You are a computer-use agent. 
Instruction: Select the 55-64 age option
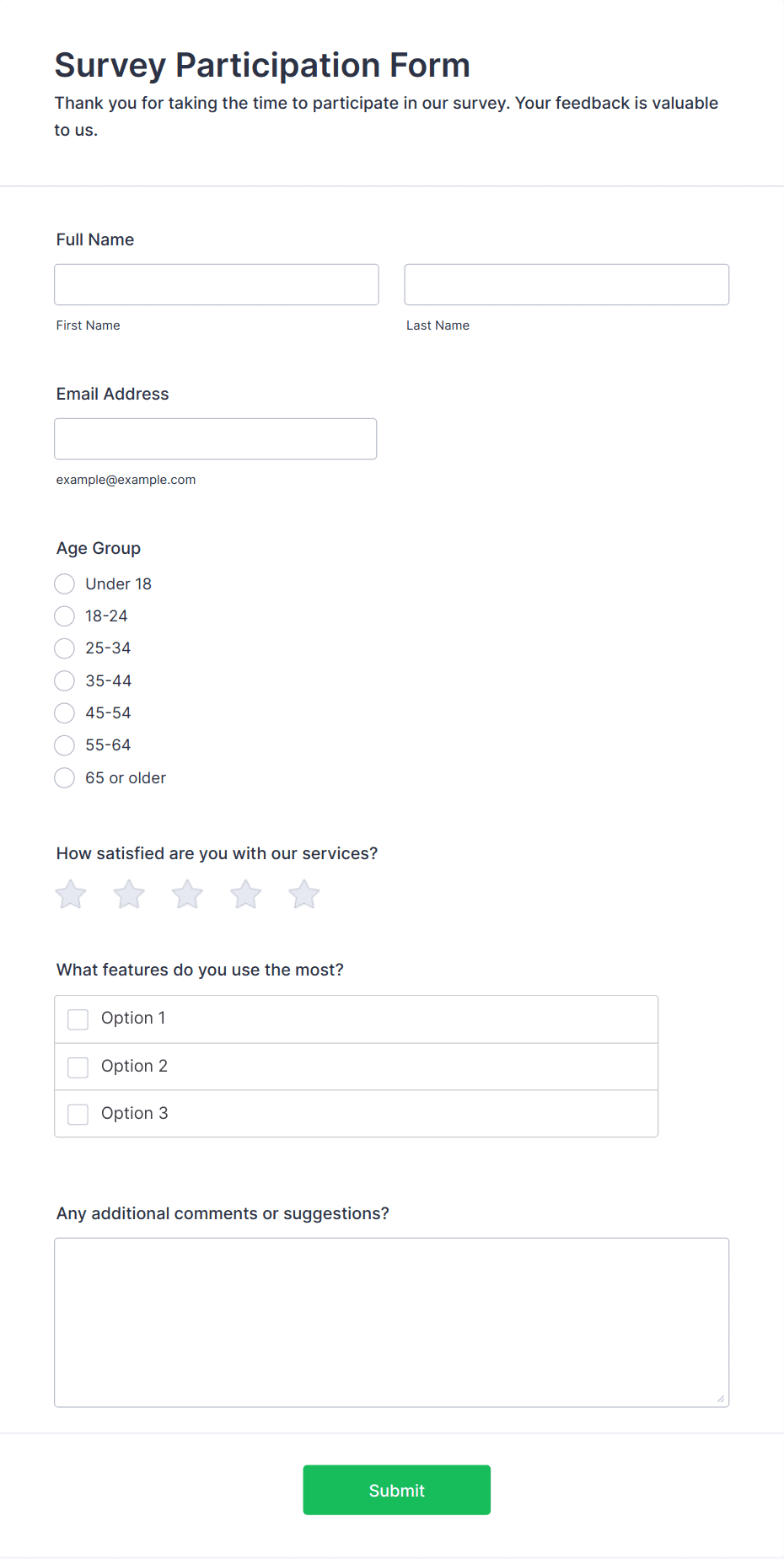click(x=64, y=745)
